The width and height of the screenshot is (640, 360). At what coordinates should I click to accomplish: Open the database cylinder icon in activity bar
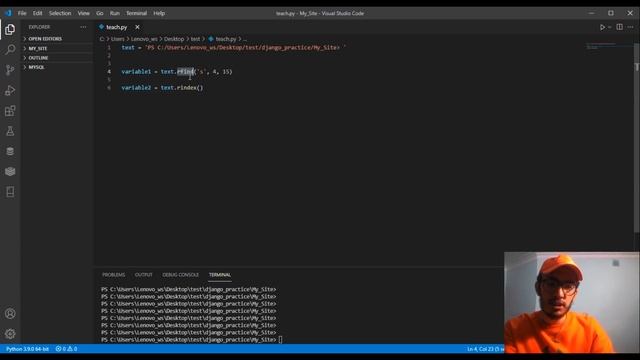[10, 151]
